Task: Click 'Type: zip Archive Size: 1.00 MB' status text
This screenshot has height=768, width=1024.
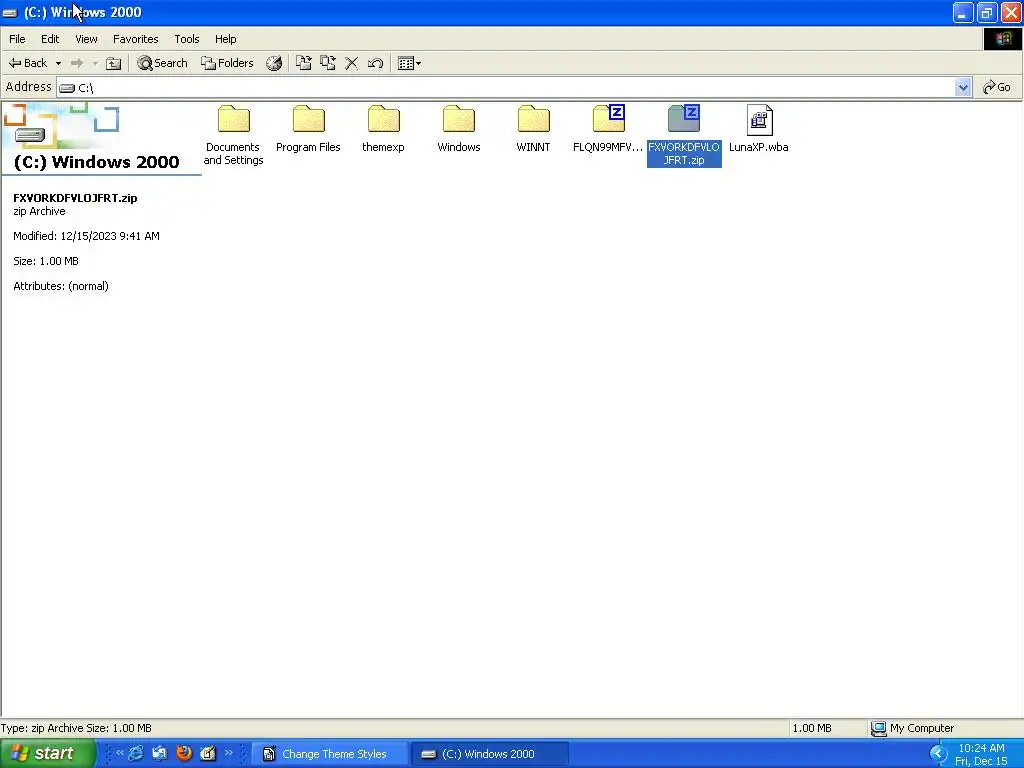Action: [x=76, y=728]
